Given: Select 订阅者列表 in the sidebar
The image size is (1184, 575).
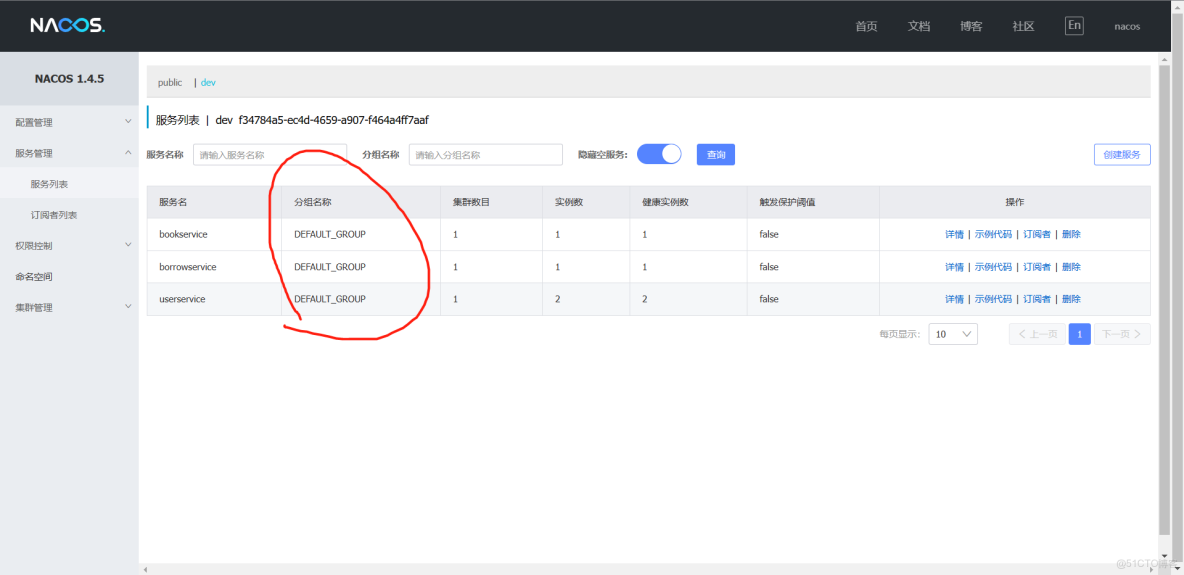Looking at the screenshot, I should [69, 215].
